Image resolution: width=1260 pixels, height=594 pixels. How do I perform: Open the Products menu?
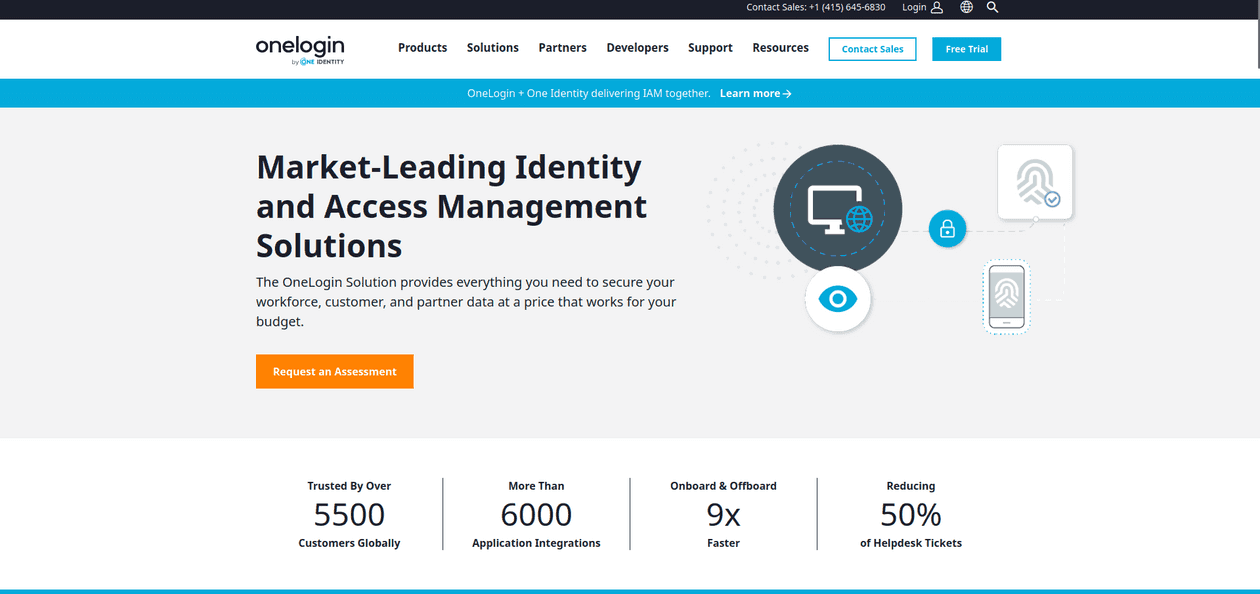422,47
